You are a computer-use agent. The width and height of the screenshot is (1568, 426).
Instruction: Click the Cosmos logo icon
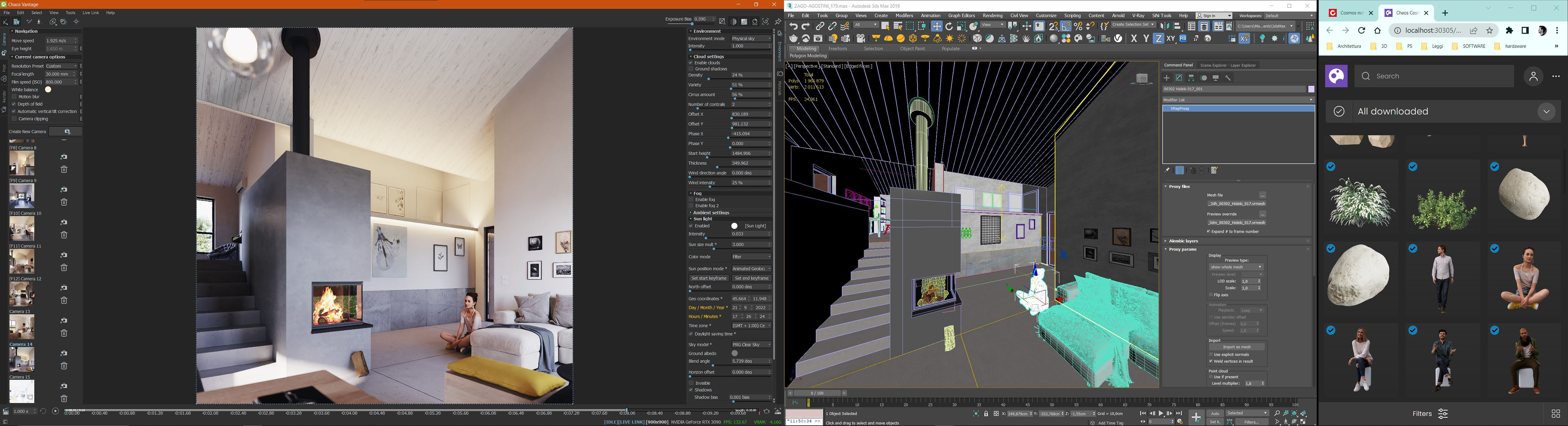click(1336, 76)
